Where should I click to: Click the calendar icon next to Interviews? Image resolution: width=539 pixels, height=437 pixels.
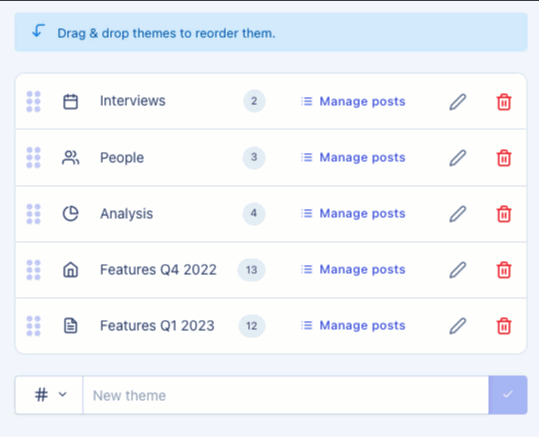tap(70, 102)
